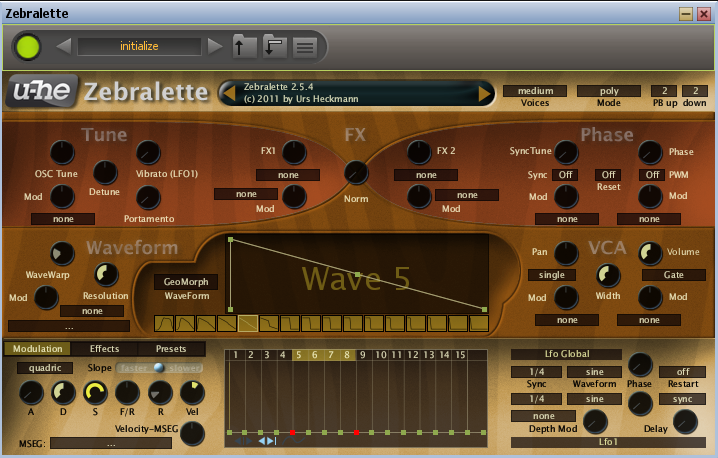
Task: Click the sine curve icon in MSEG editor
Action: 294,441
